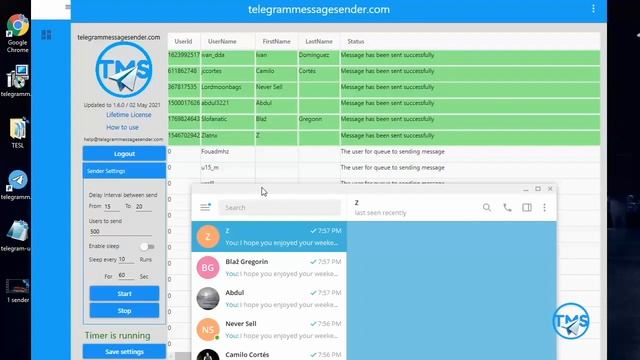The width and height of the screenshot is (640, 360).
Task: Click the NS orange avatar
Action: point(208,329)
